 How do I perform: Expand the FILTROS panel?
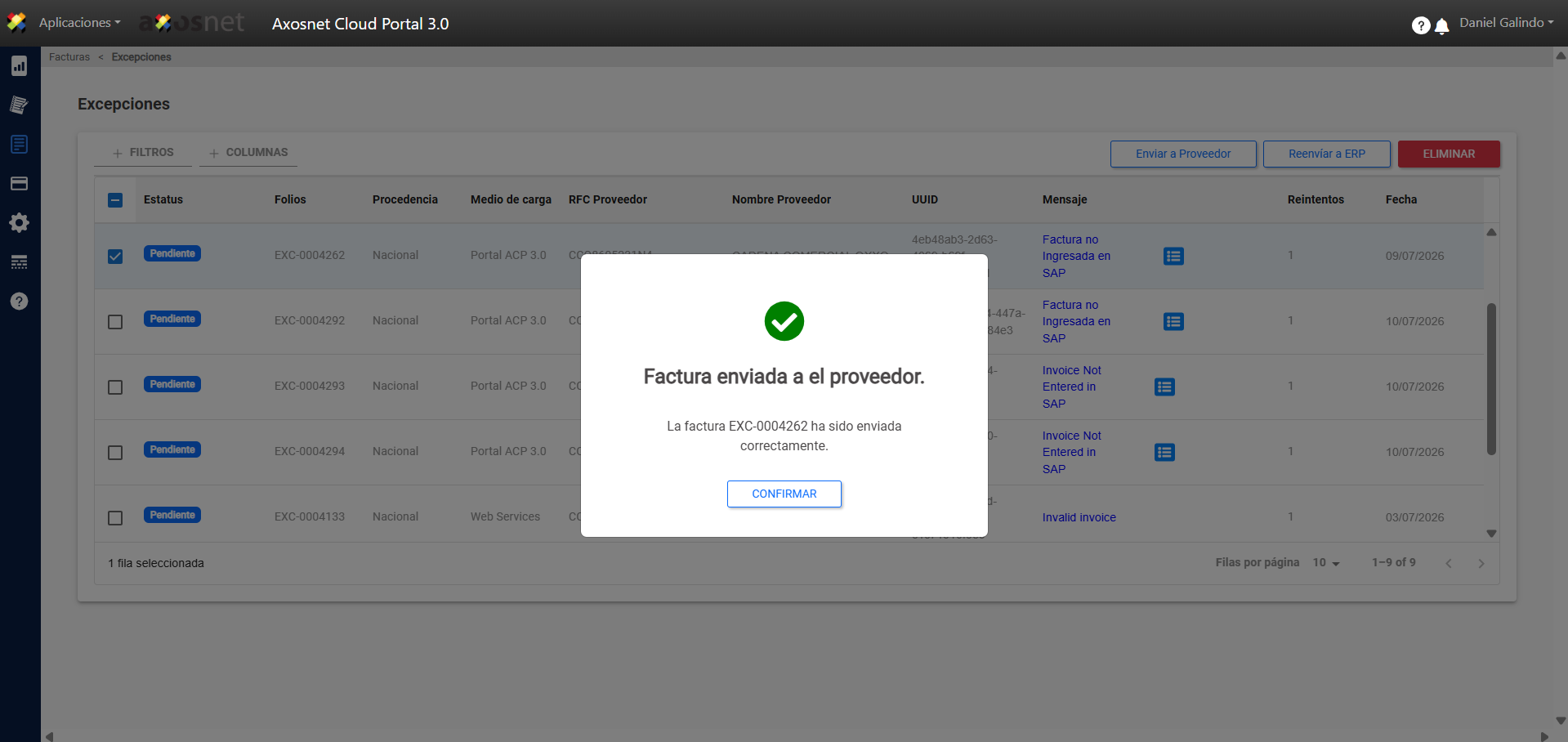point(143,153)
